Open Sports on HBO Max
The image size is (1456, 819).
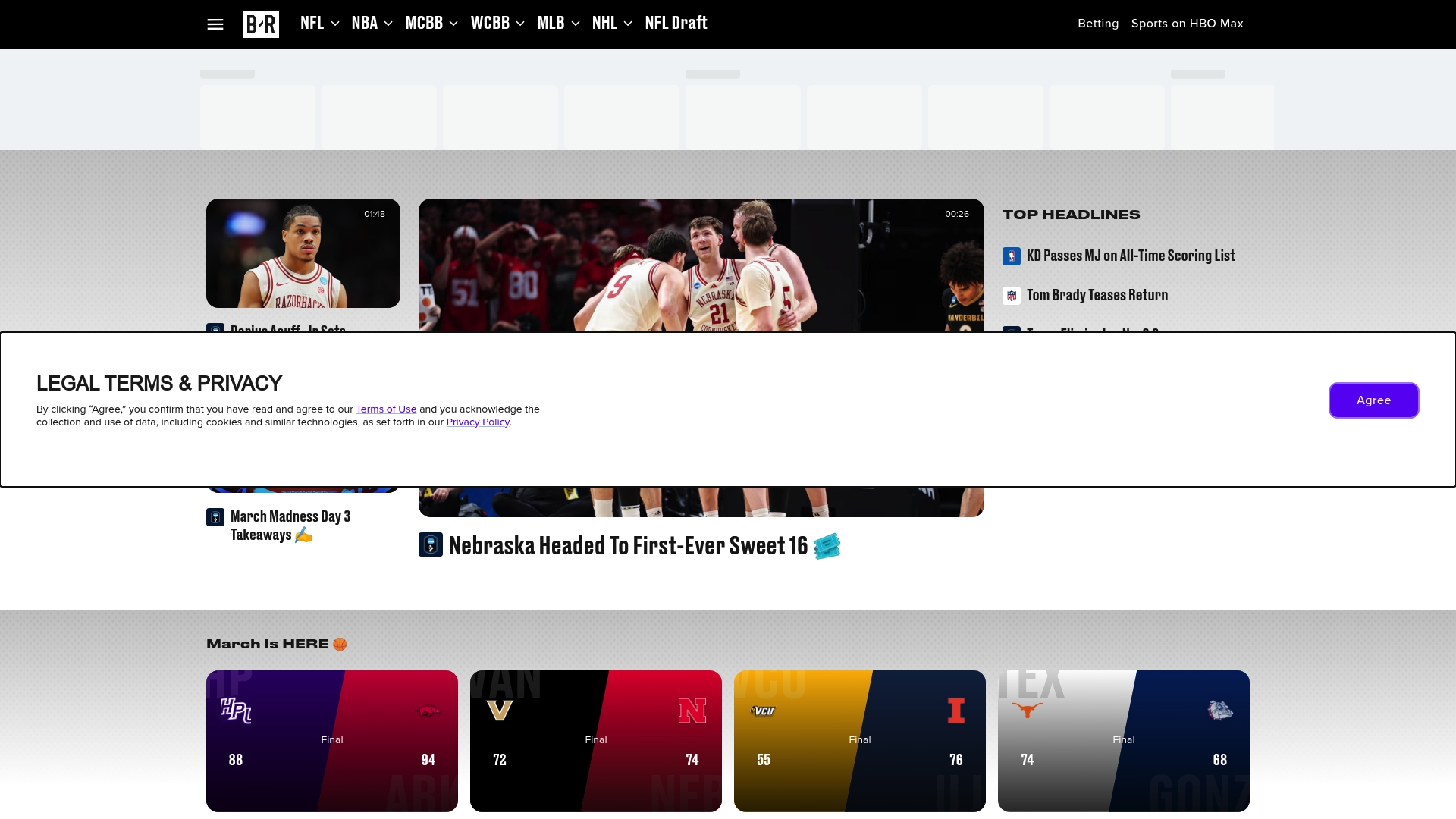tap(1187, 24)
